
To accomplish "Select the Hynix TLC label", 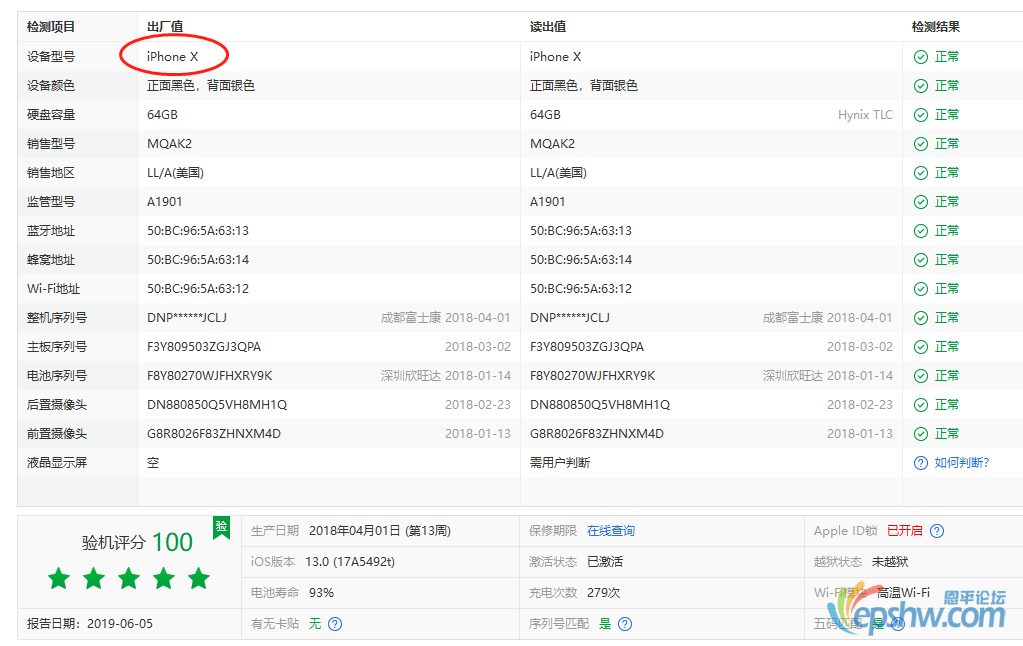I will point(865,115).
